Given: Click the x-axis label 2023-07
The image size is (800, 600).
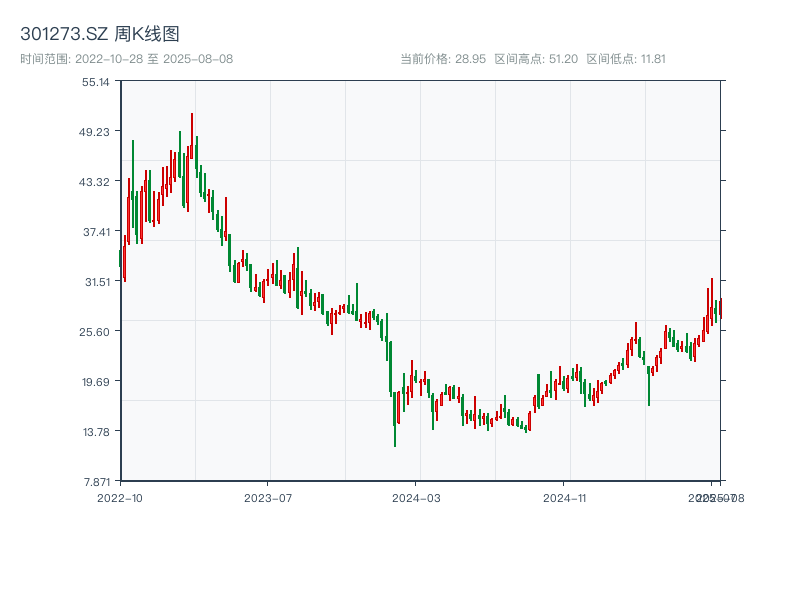Looking at the screenshot, I should 268,498.
